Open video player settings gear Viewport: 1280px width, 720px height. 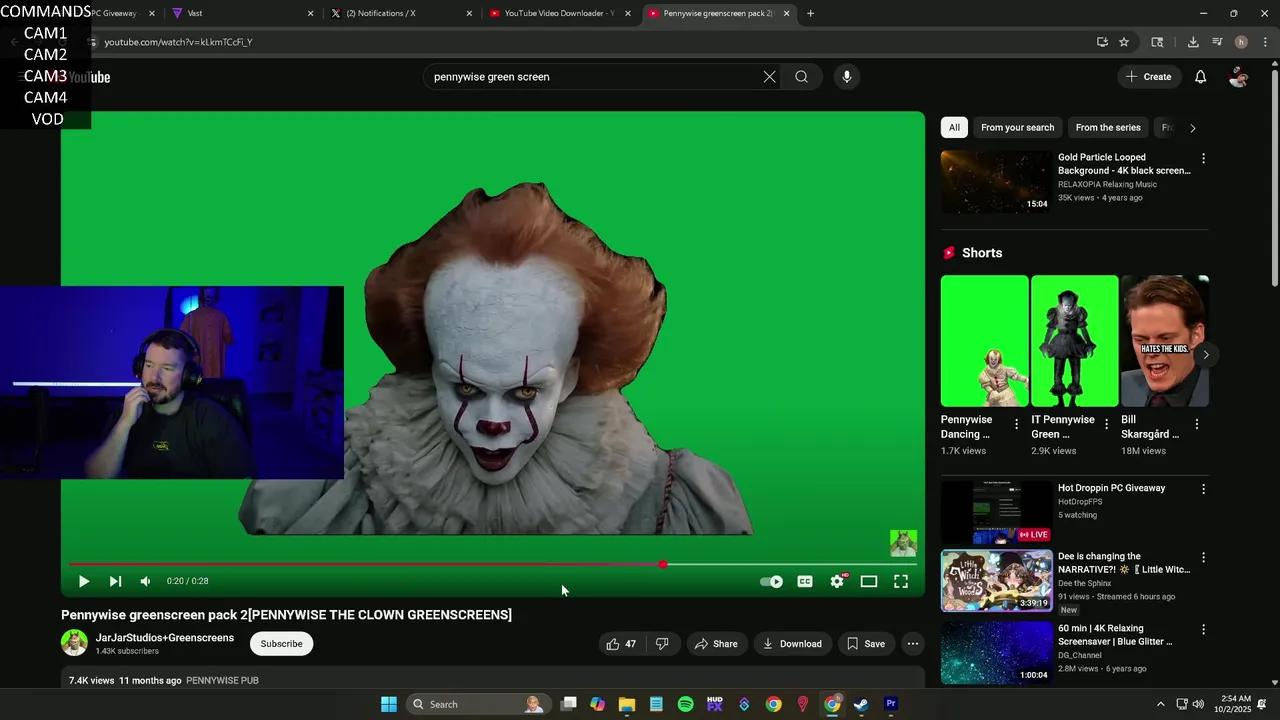pos(837,581)
